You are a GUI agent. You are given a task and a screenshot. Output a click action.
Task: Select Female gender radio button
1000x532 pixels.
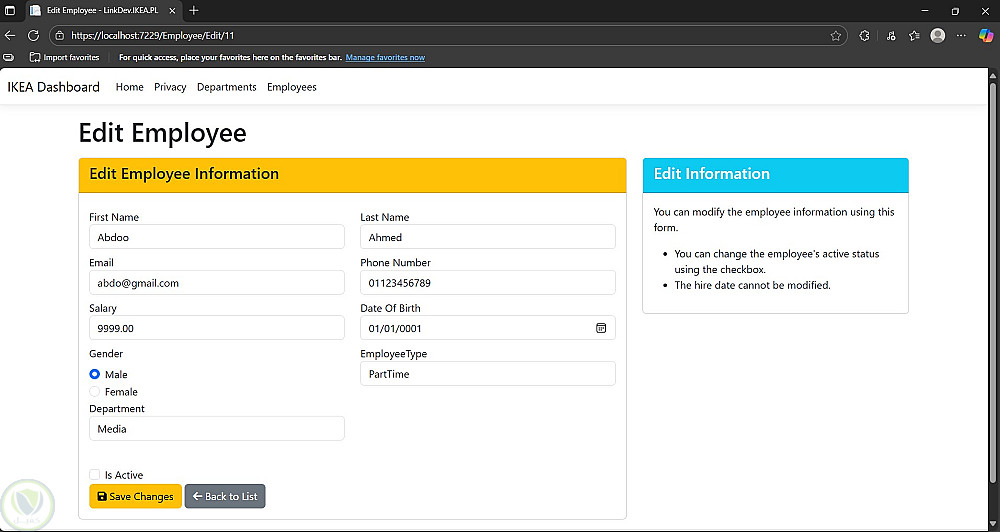[x=94, y=392]
